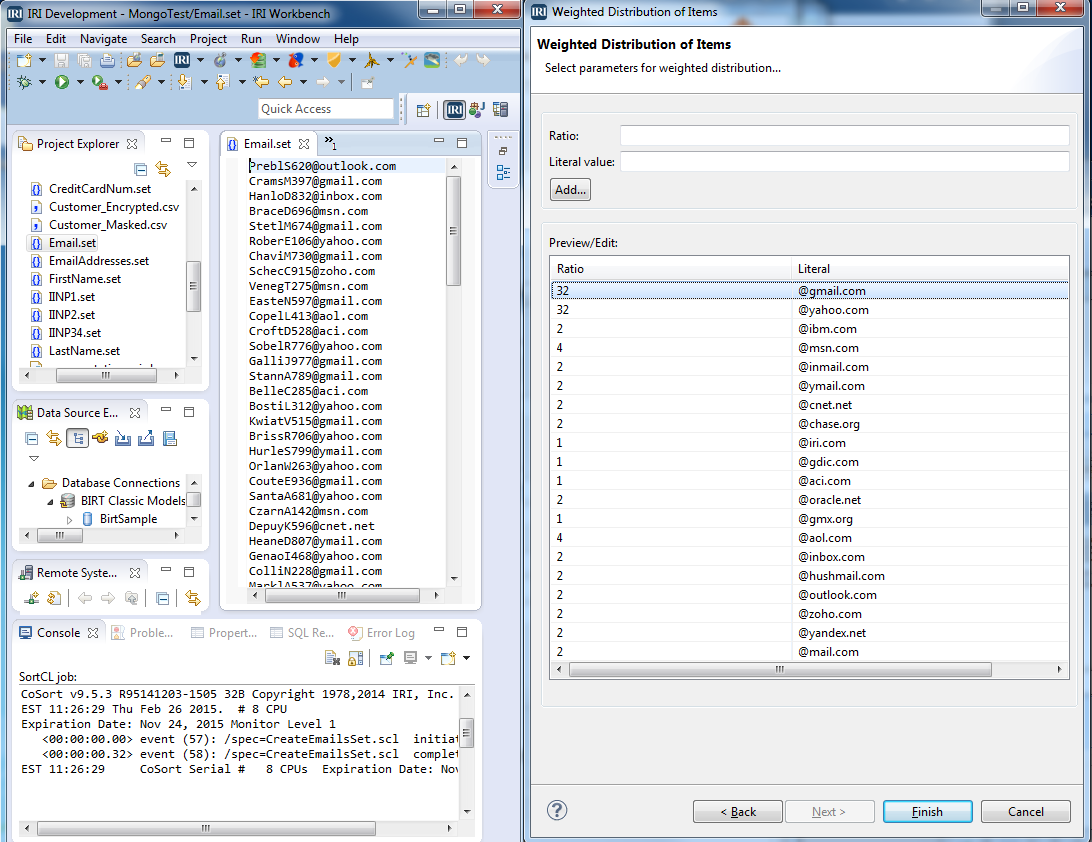Click the Email.set editor vertical scrollbar thumb
1092x842 pixels.
coord(453,231)
